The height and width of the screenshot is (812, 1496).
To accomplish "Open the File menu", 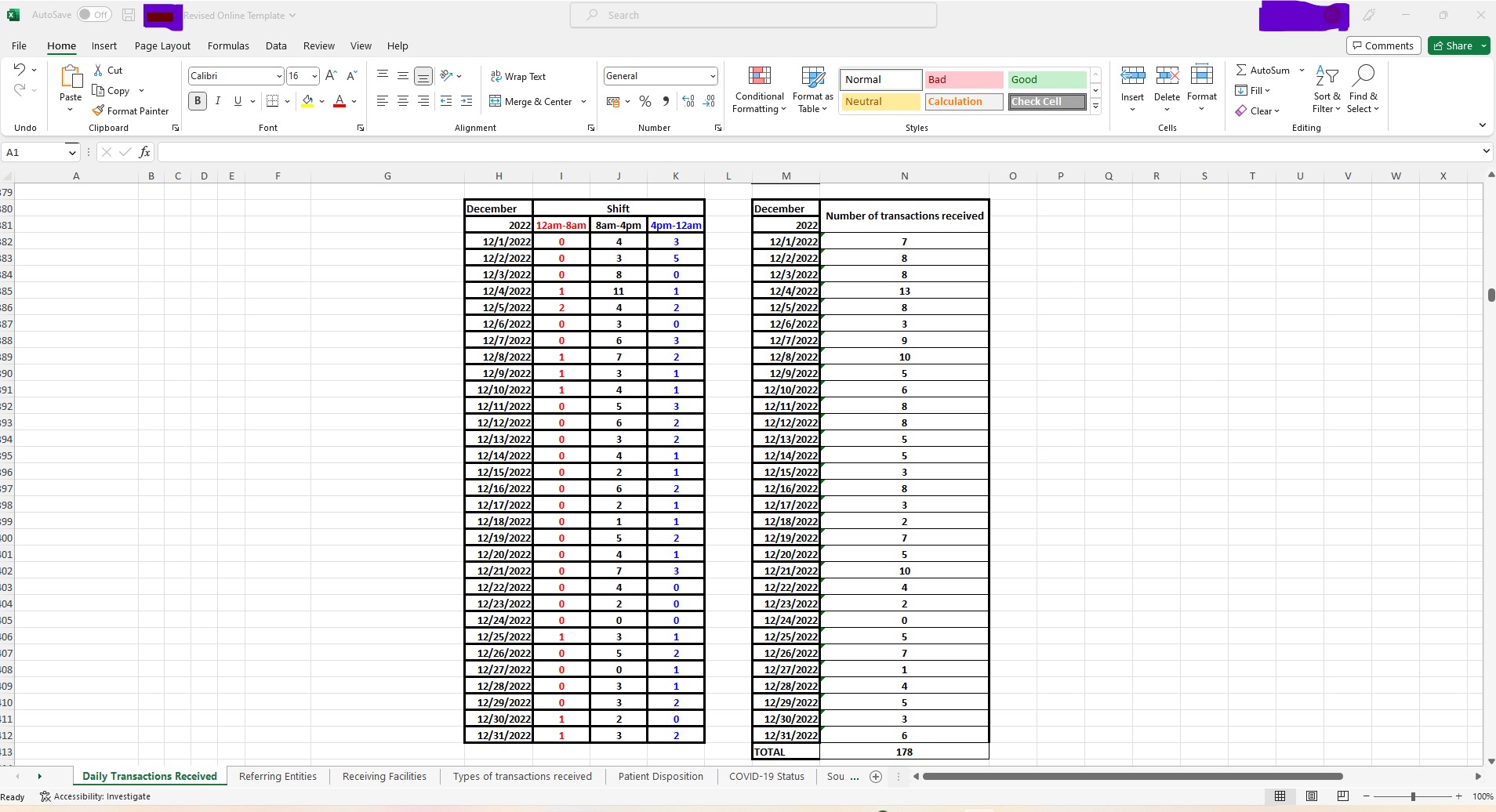I will coord(20,45).
